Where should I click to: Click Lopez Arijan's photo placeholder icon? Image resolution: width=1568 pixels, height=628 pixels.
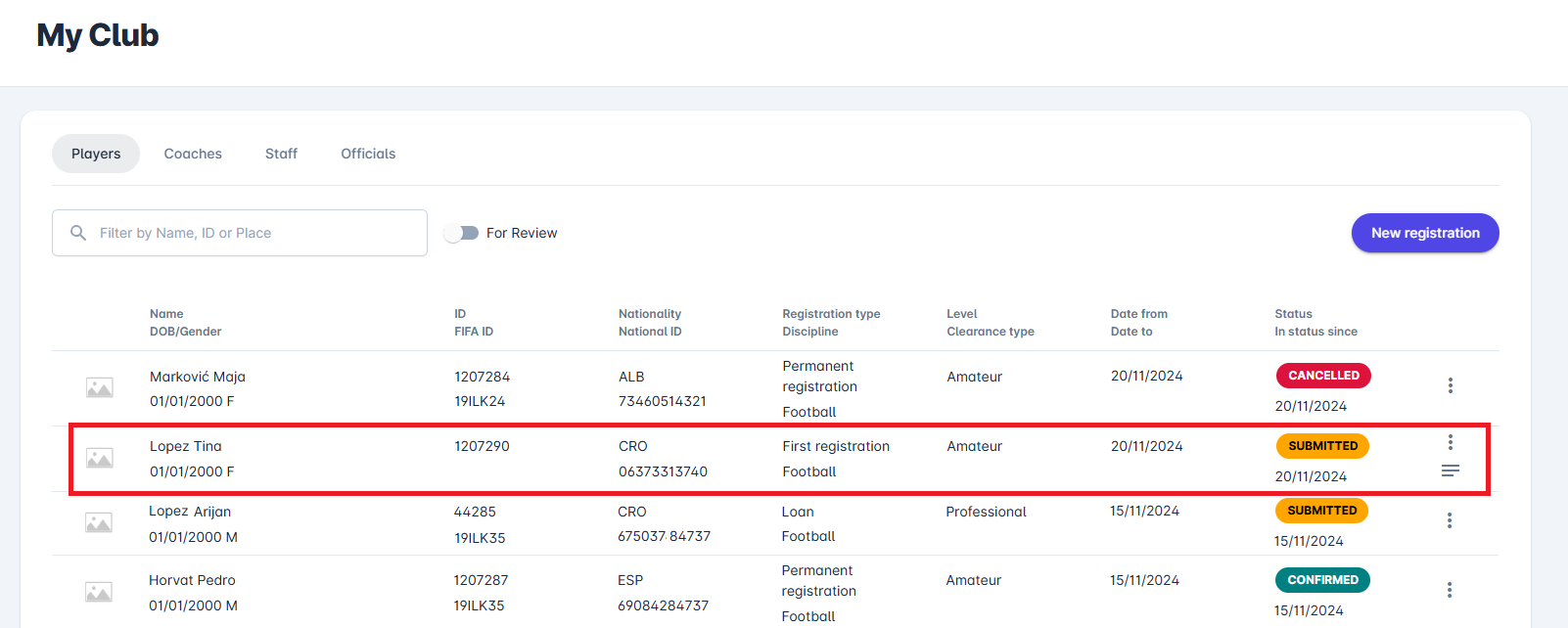pos(99,523)
